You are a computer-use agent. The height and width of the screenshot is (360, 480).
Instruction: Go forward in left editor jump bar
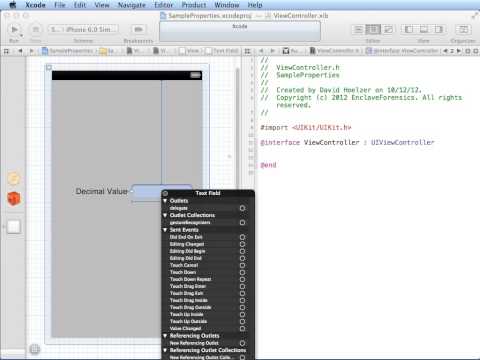32,51
